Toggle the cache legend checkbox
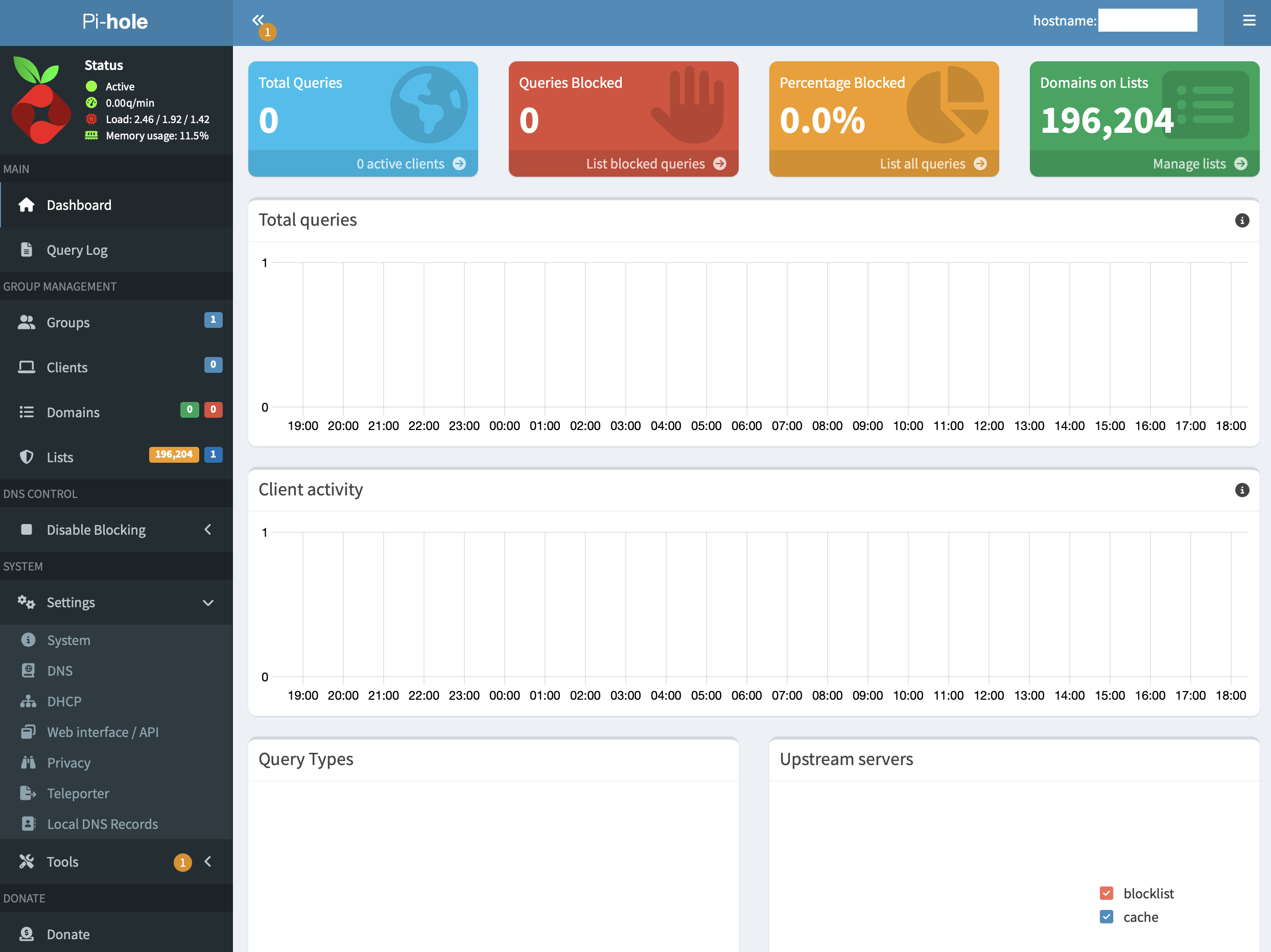Viewport: 1271px width, 952px height. point(1106,917)
